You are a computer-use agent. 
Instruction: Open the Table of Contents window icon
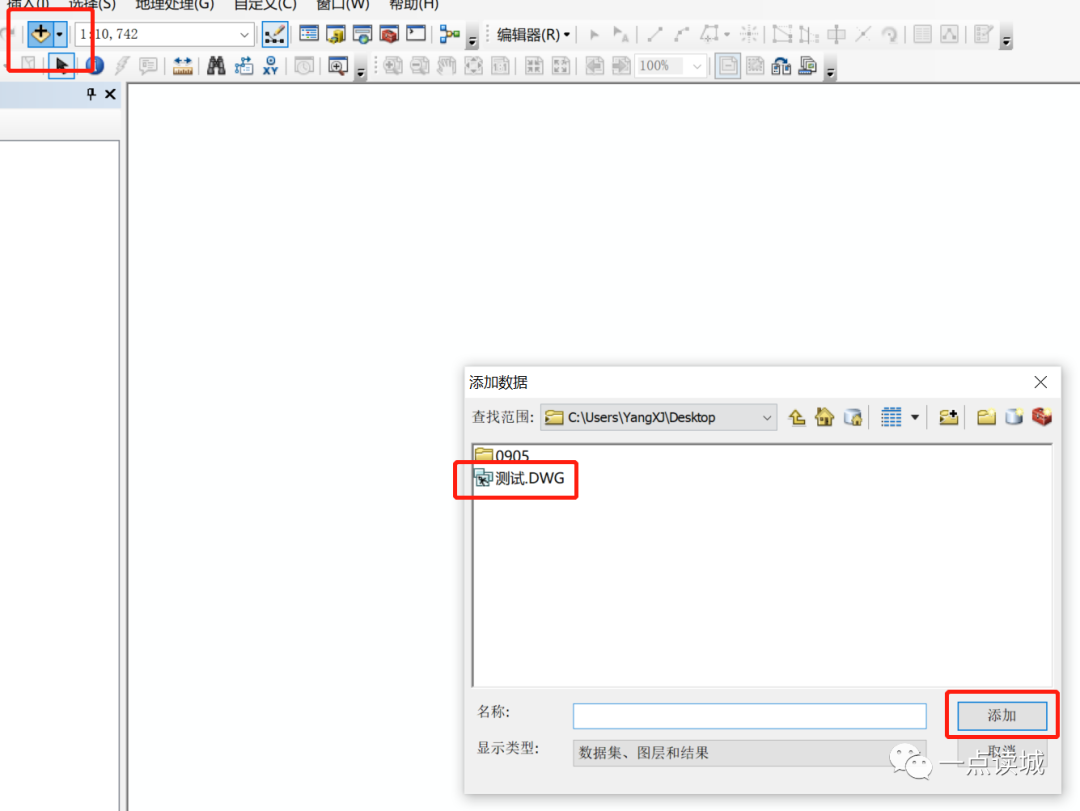click(309, 34)
